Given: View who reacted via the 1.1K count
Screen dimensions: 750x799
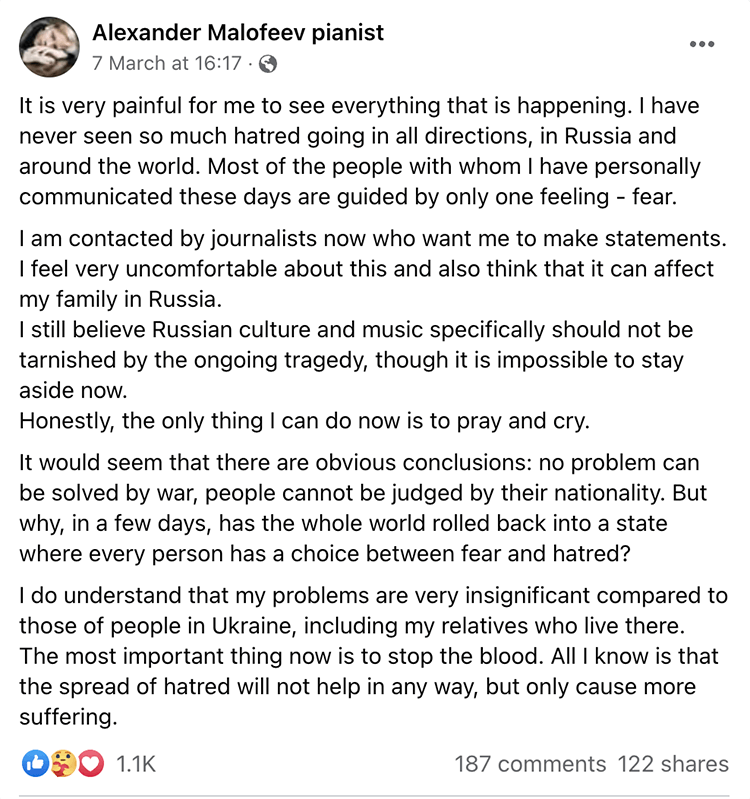Looking at the screenshot, I should [136, 764].
